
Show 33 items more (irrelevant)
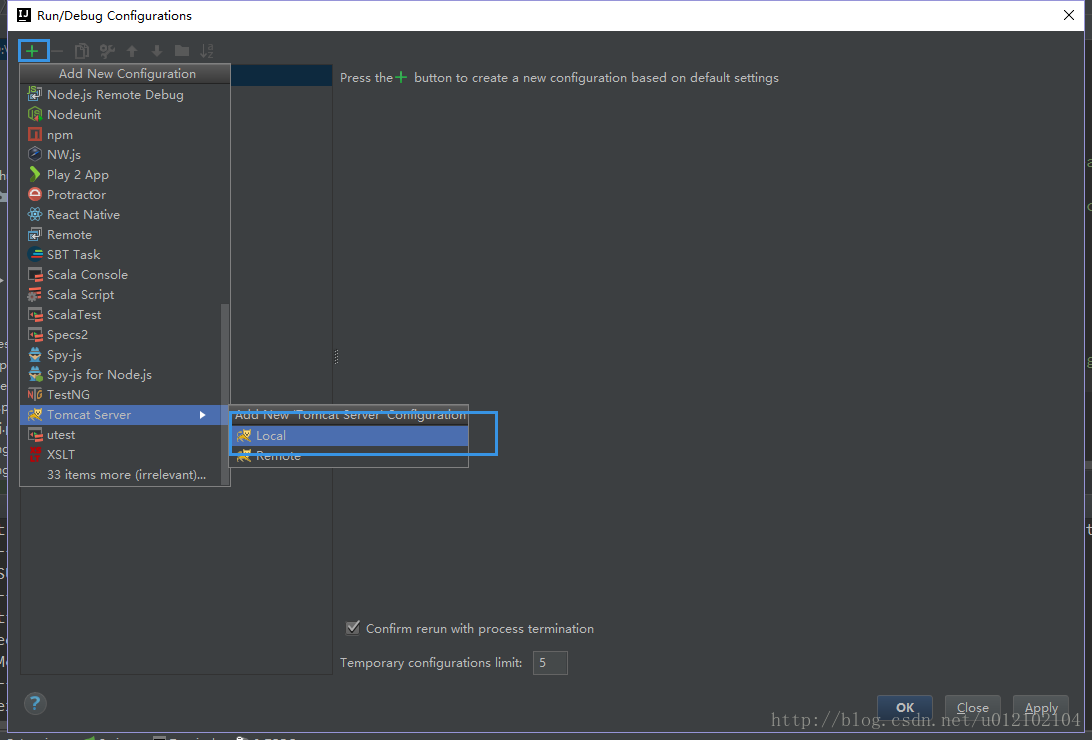tap(126, 475)
